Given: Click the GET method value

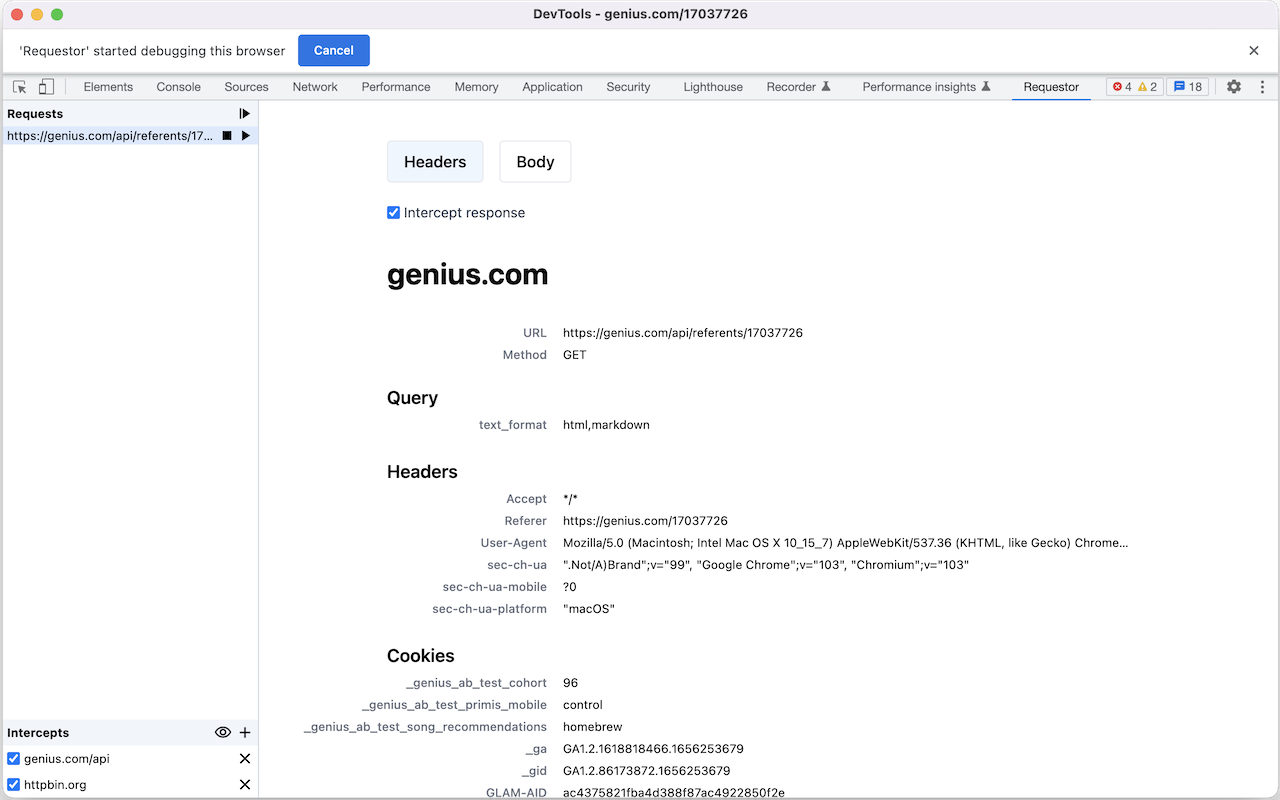Looking at the screenshot, I should [x=575, y=355].
